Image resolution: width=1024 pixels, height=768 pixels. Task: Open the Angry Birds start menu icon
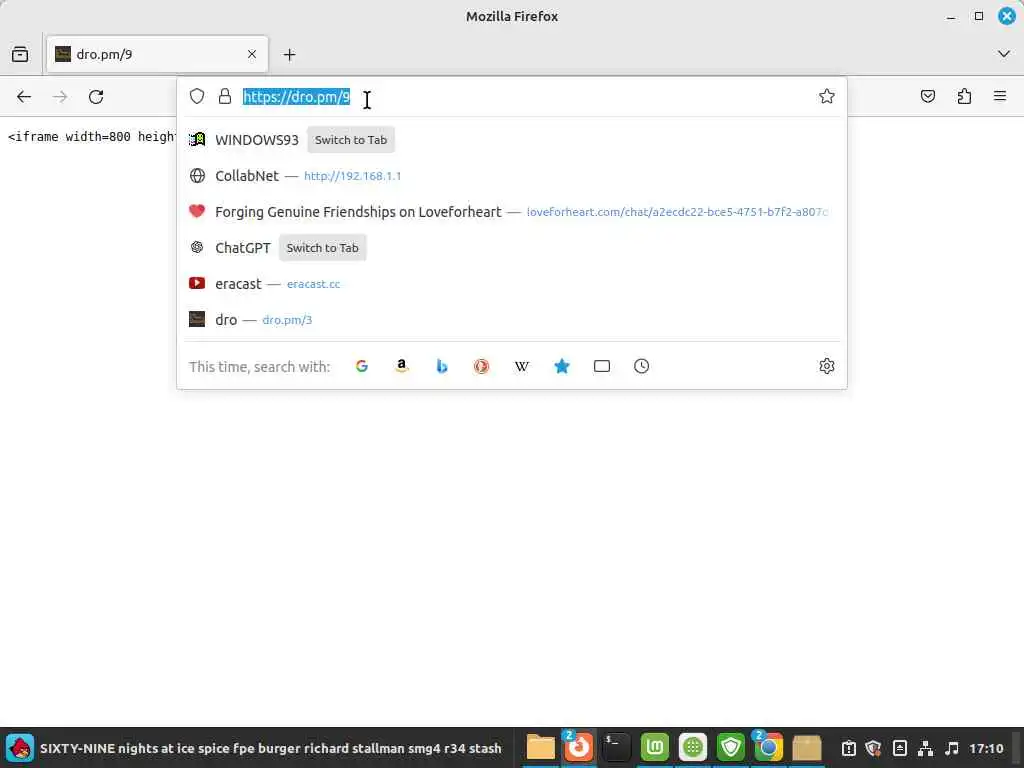pyautogui.click(x=20, y=748)
